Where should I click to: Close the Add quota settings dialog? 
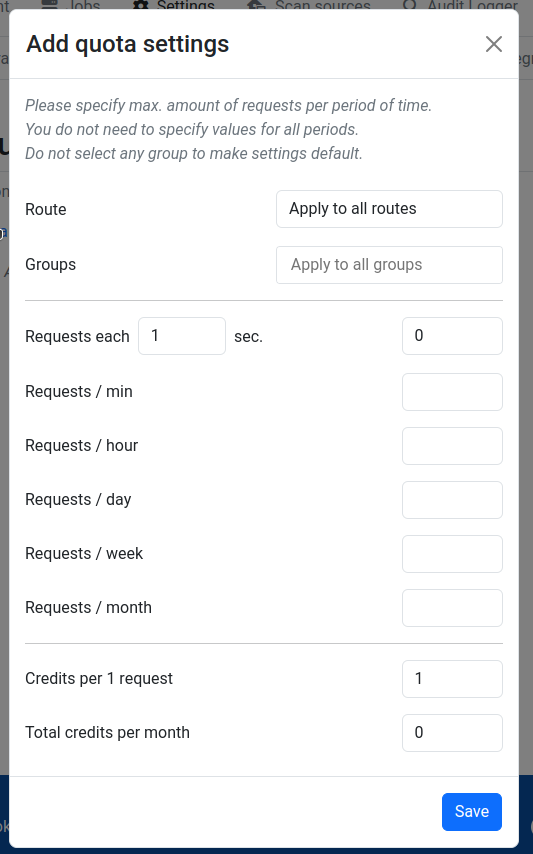click(x=494, y=44)
